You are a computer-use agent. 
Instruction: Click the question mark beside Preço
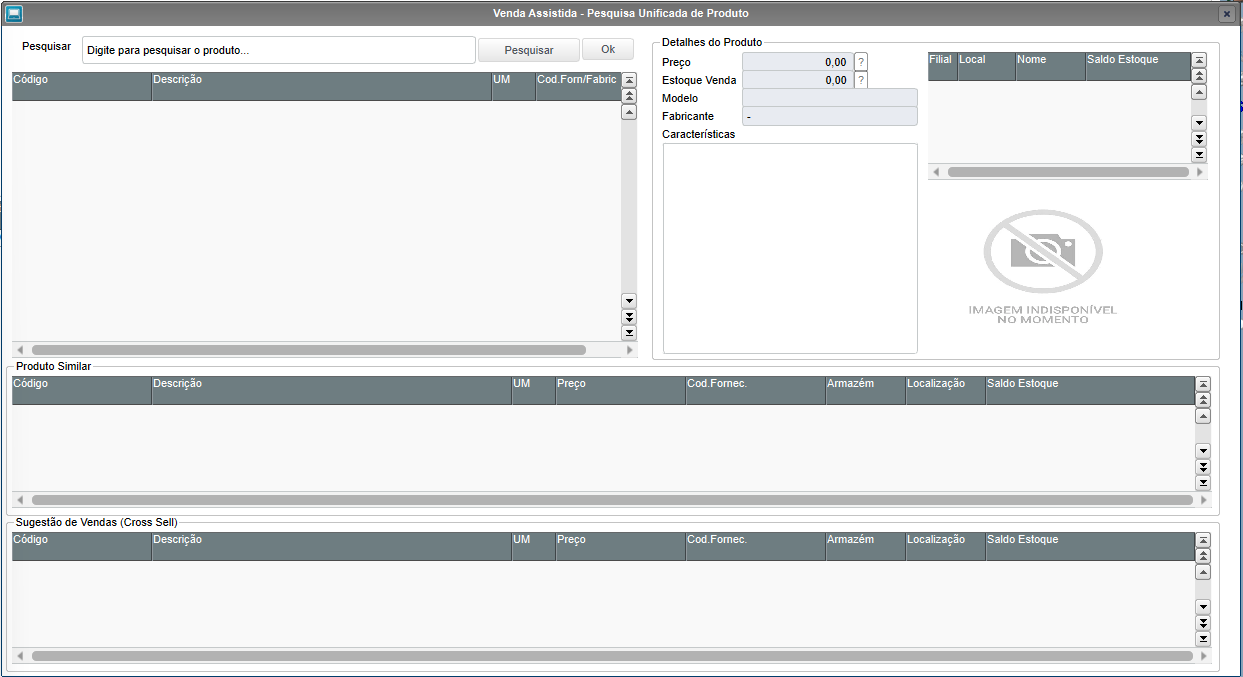(861, 62)
